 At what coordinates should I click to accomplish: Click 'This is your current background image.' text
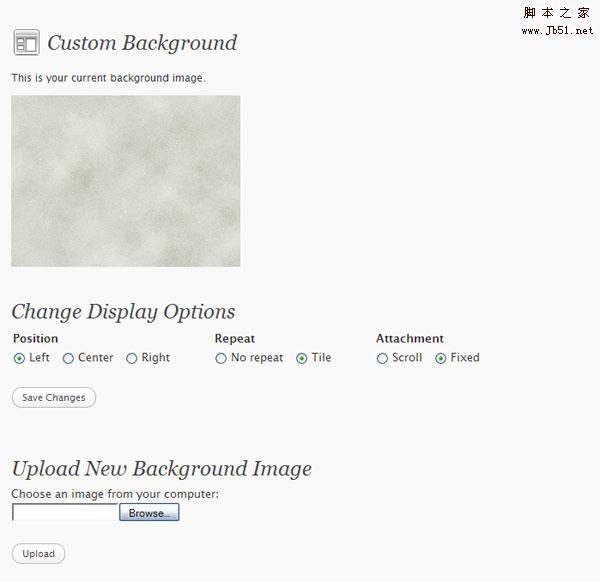point(108,78)
